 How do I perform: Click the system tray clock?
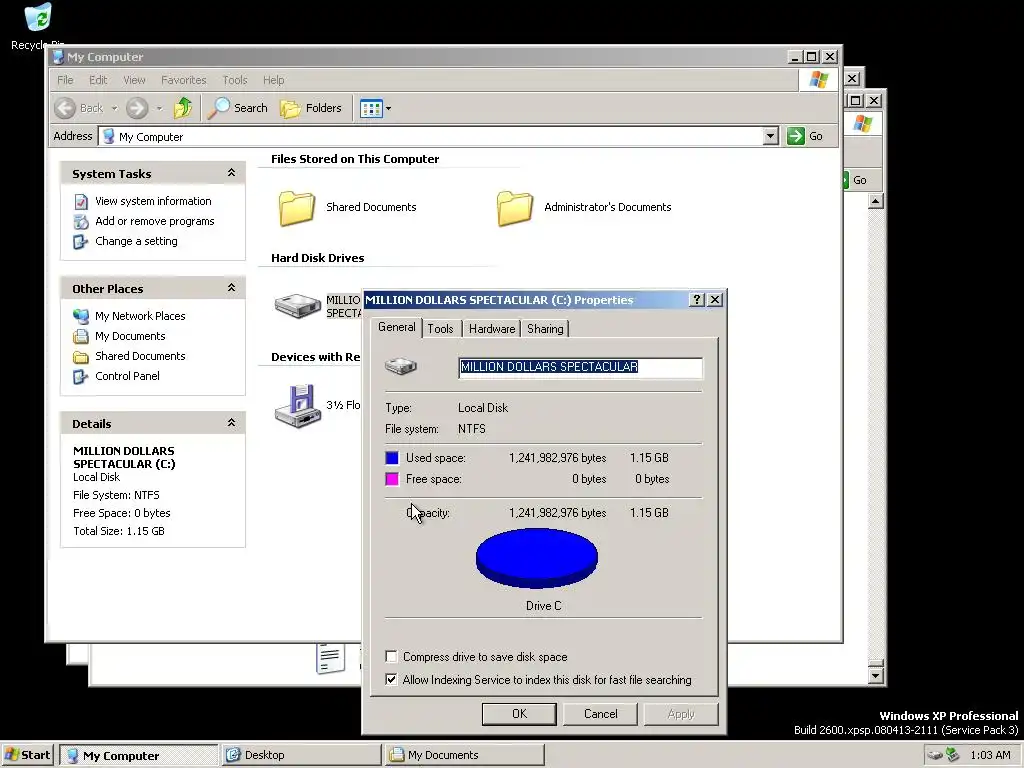(990, 755)
